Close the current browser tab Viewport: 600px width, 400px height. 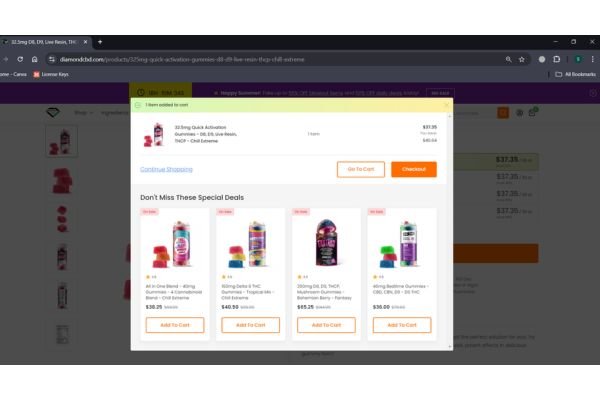86,42
